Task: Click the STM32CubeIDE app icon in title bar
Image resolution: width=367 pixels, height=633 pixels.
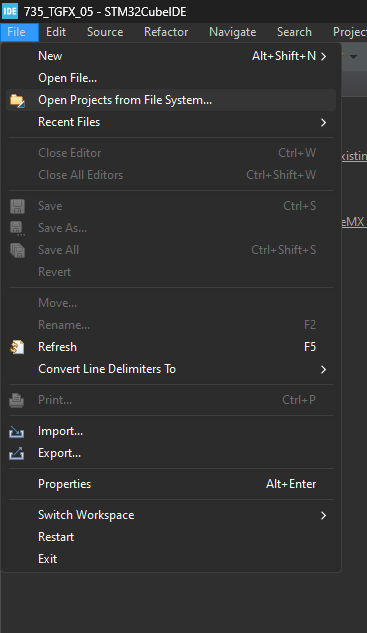Action: click(10, 11)
